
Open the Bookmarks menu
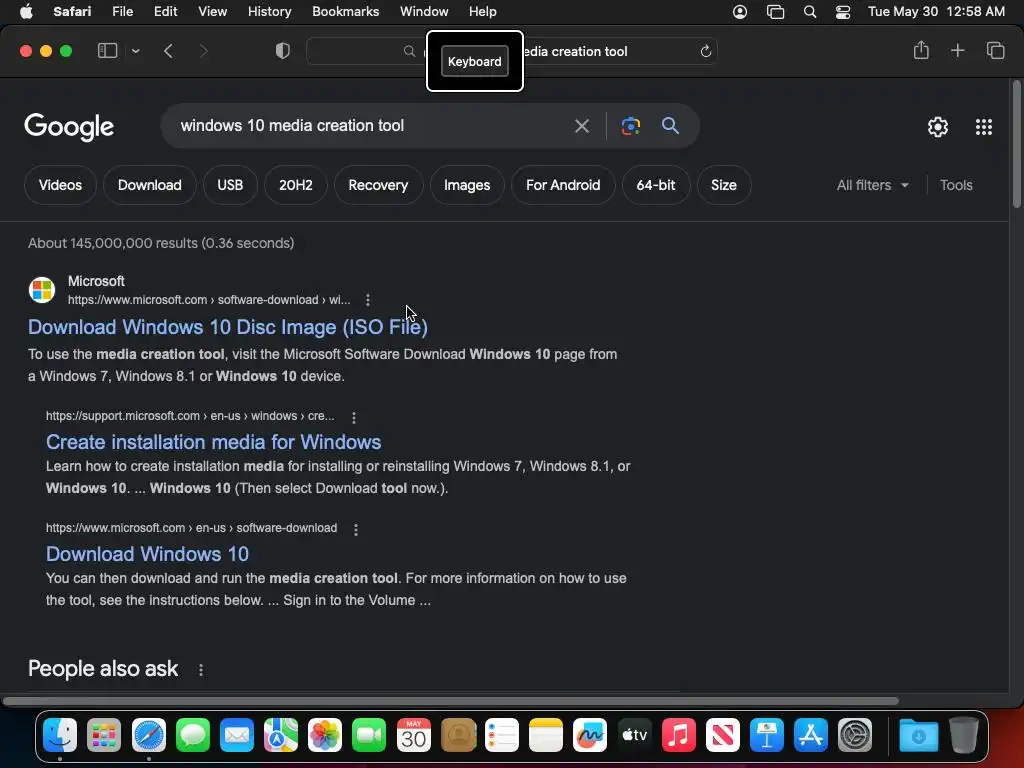click(345, 12)
